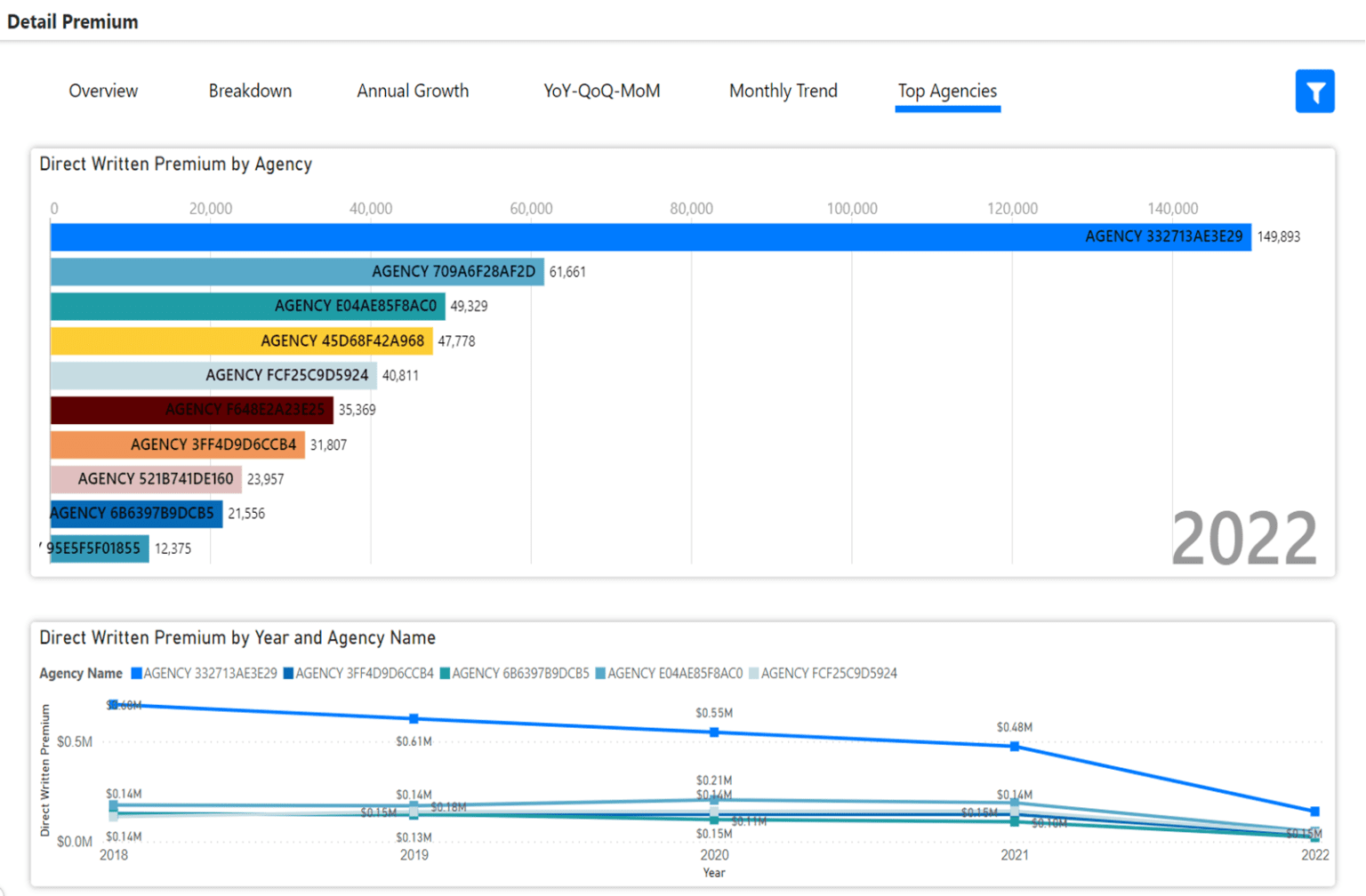1366x896 pixels.
Task: Click the orange AGENCY 3FF4D9D6CCB4 bar
Action: [x=177, y=444]
